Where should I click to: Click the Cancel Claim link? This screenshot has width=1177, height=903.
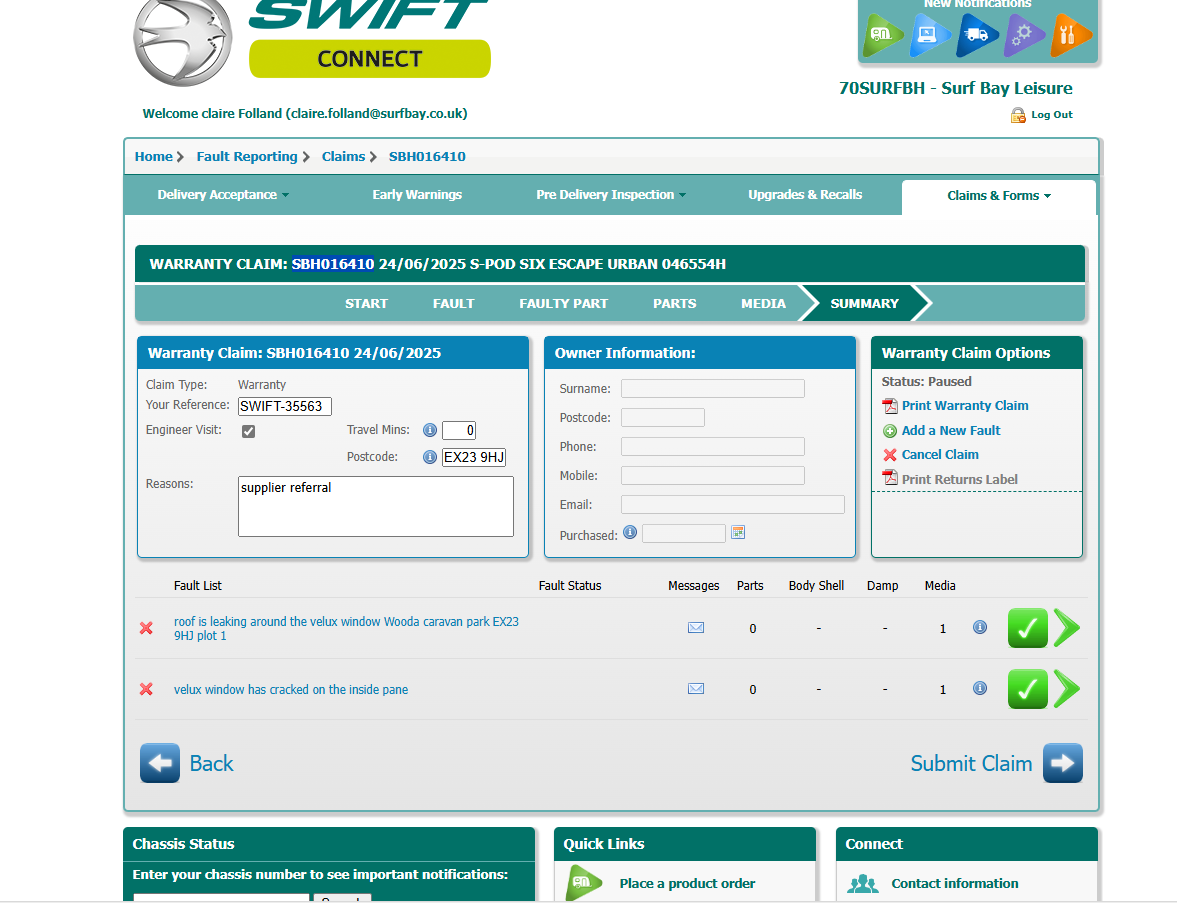click(941, 455)
